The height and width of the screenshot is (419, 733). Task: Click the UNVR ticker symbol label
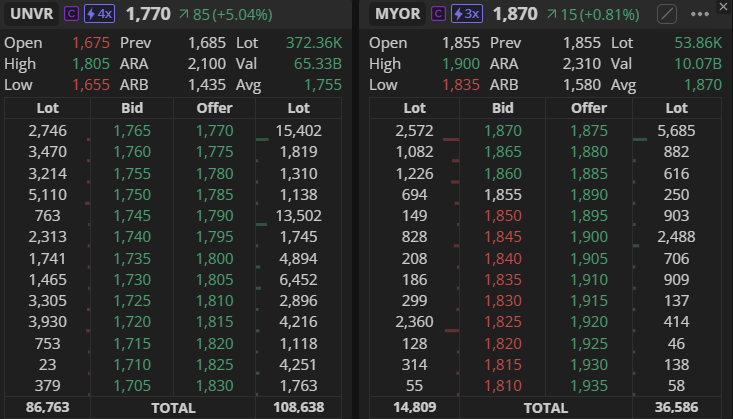click(31, 14)
